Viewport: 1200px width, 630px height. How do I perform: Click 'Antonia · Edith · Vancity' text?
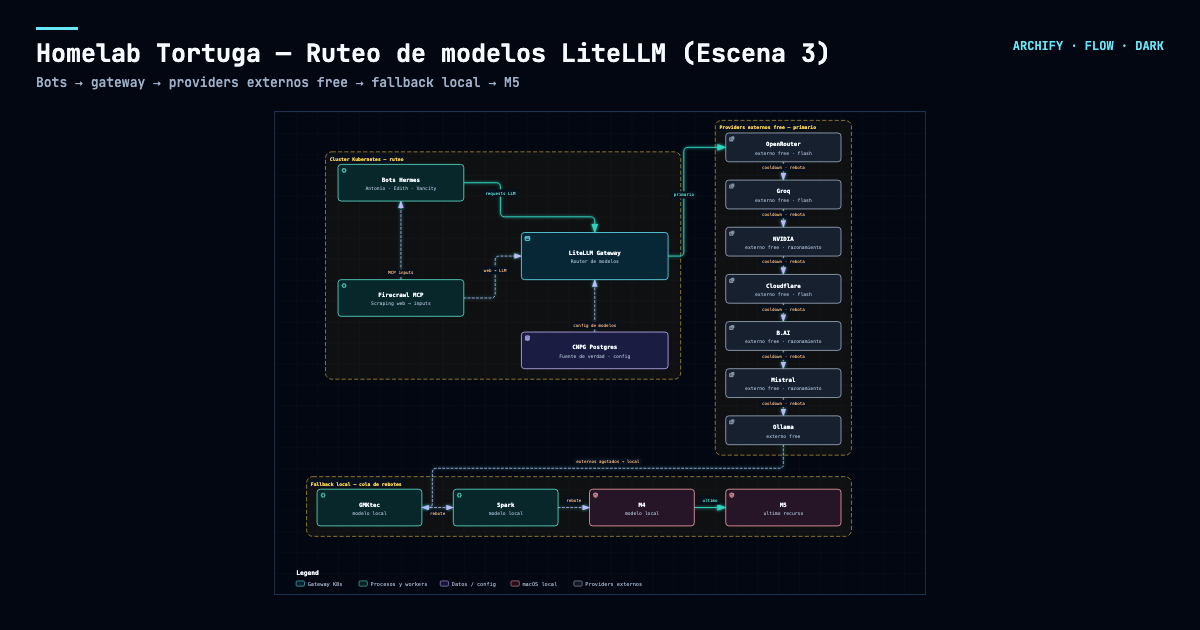point(400,188)
